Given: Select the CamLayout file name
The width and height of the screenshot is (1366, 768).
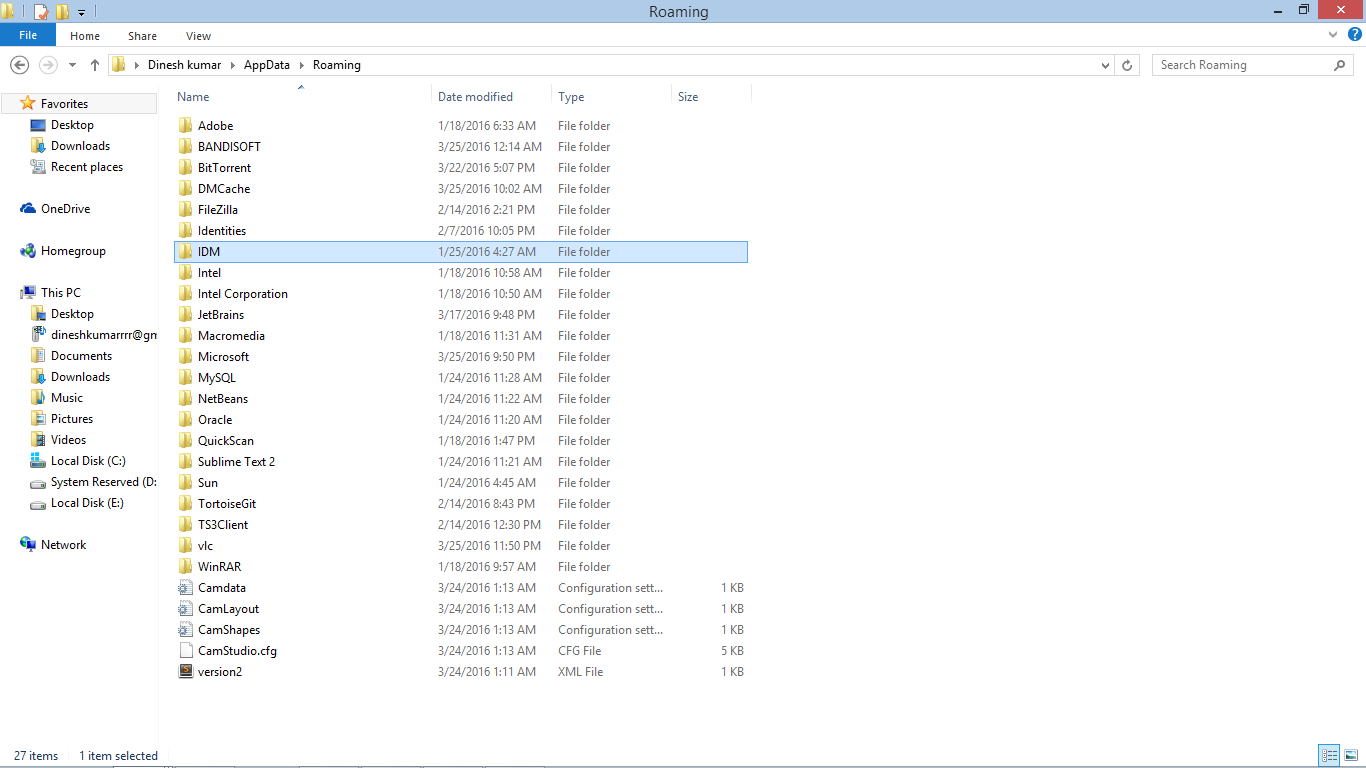Looking at the screenshot, I should tap(228, 609).
